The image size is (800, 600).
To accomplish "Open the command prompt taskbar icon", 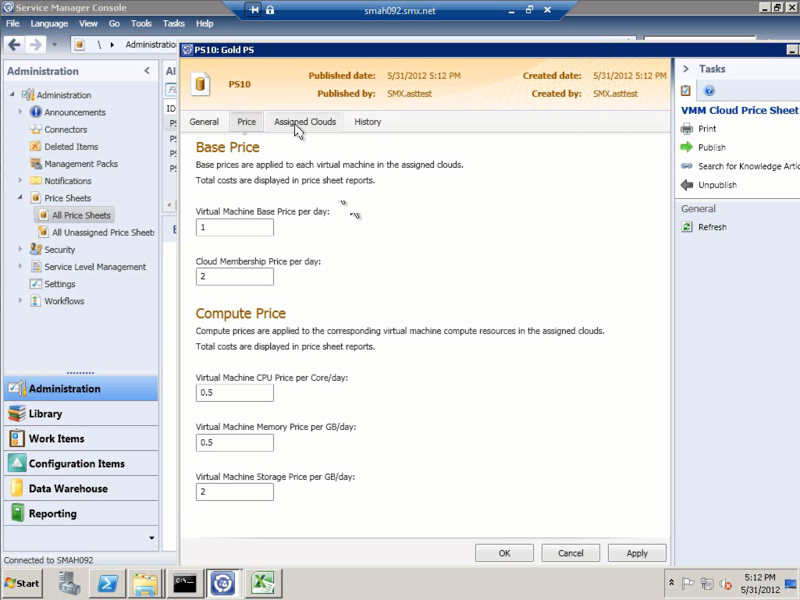I will click(185, 583).
